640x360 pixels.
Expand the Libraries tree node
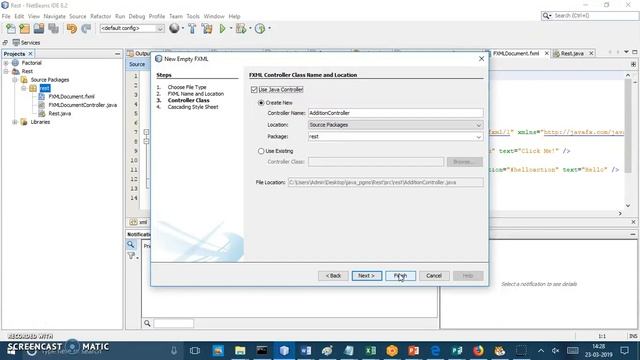point(15,122)
